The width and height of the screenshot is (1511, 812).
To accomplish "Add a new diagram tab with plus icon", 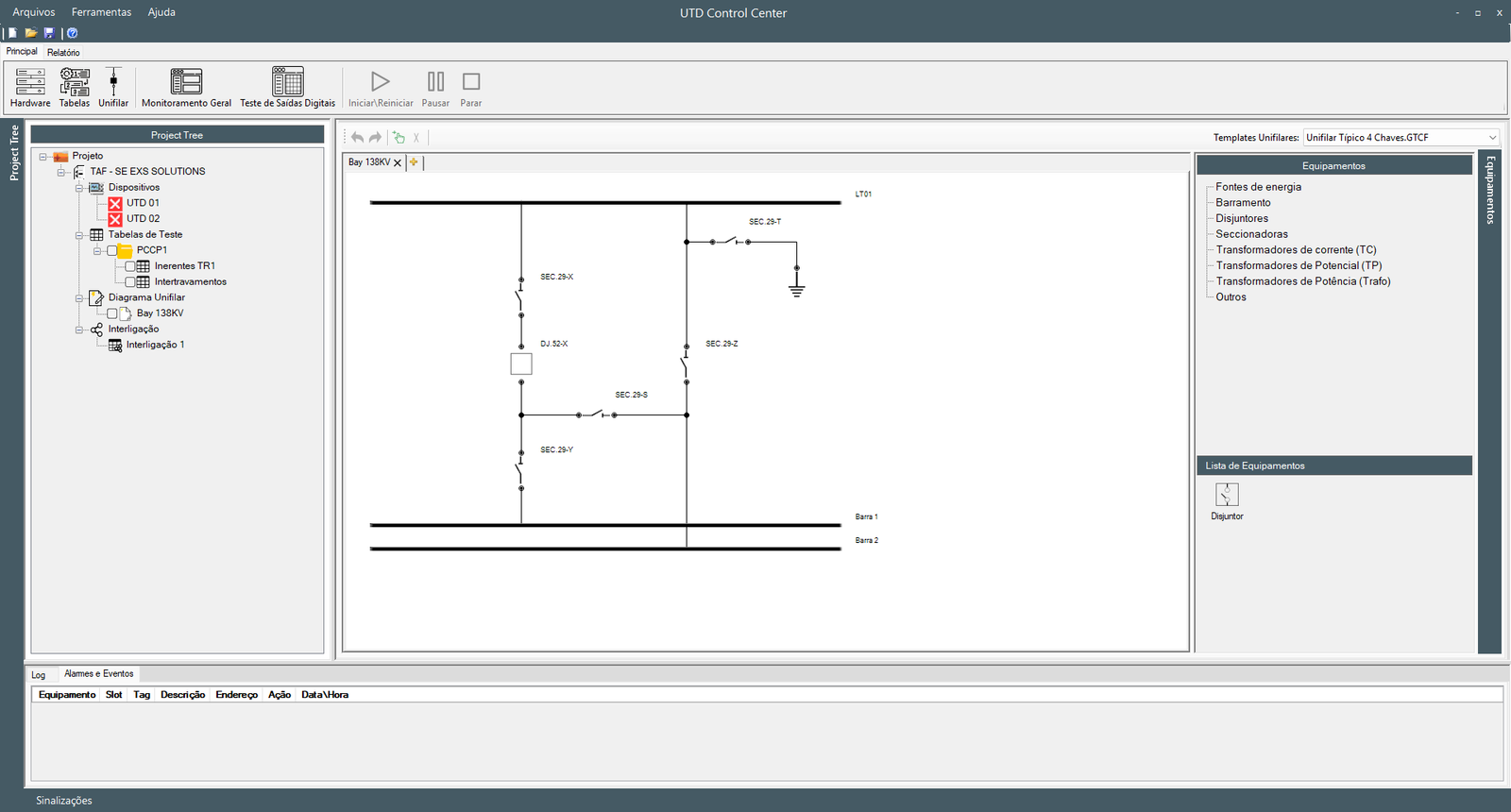I will (x=414, y=161).
